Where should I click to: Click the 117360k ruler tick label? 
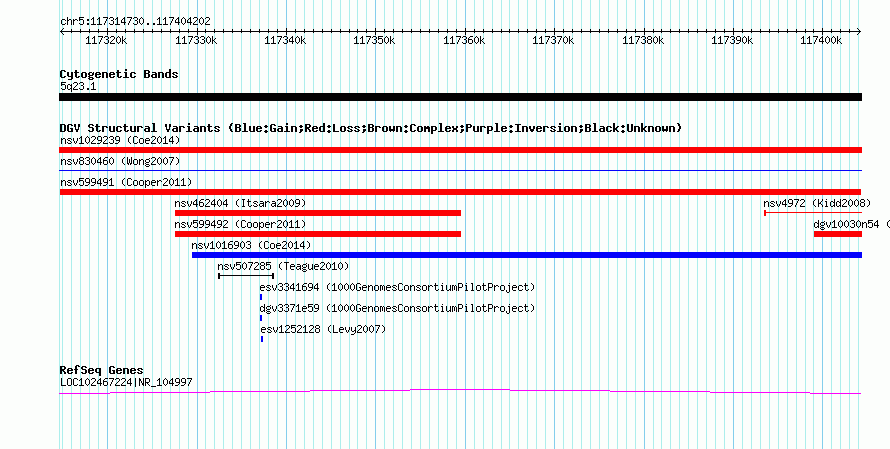[x=464, y=40]
